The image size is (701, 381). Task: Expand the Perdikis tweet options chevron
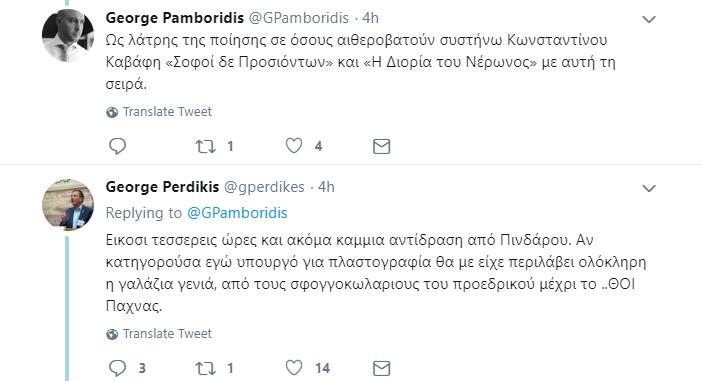[649, 188]
